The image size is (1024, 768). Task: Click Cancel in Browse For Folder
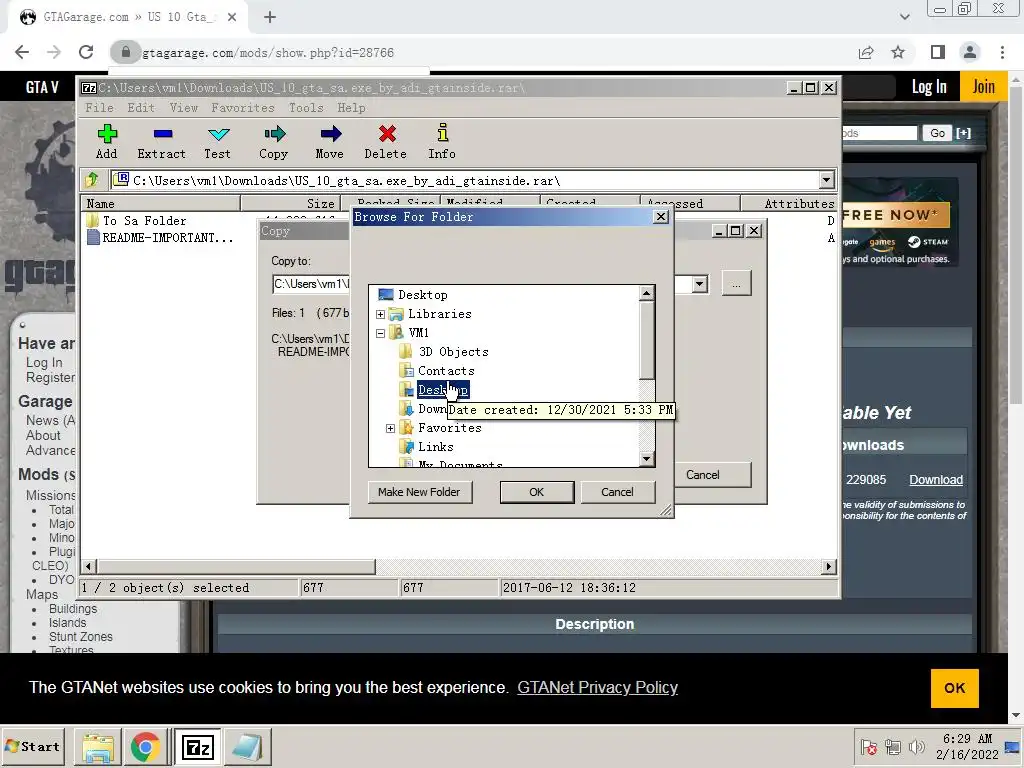(617, 492)
